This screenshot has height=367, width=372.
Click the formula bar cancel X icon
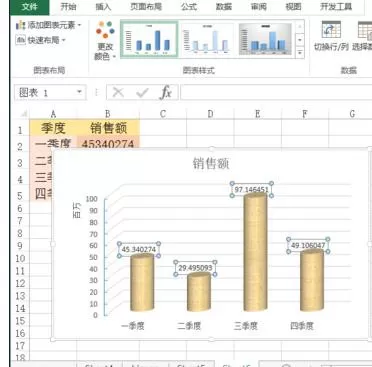tap(118, 92)
